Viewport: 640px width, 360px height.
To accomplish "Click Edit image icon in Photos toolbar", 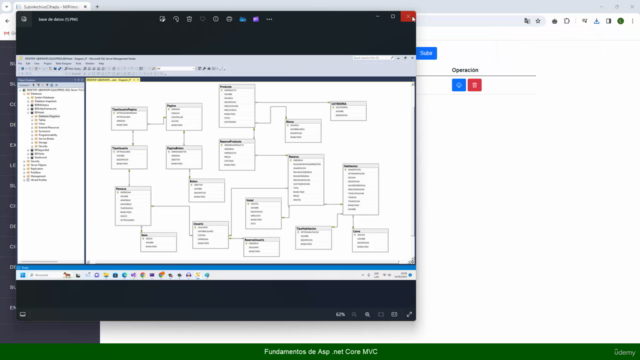I will 162,19.
